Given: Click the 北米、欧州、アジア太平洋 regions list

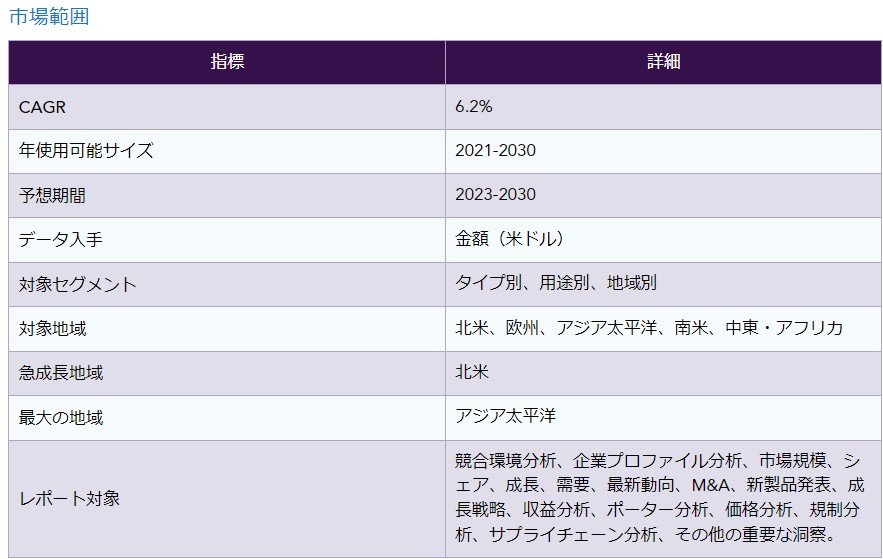Looking at the screenshot, I should (649, 328).
